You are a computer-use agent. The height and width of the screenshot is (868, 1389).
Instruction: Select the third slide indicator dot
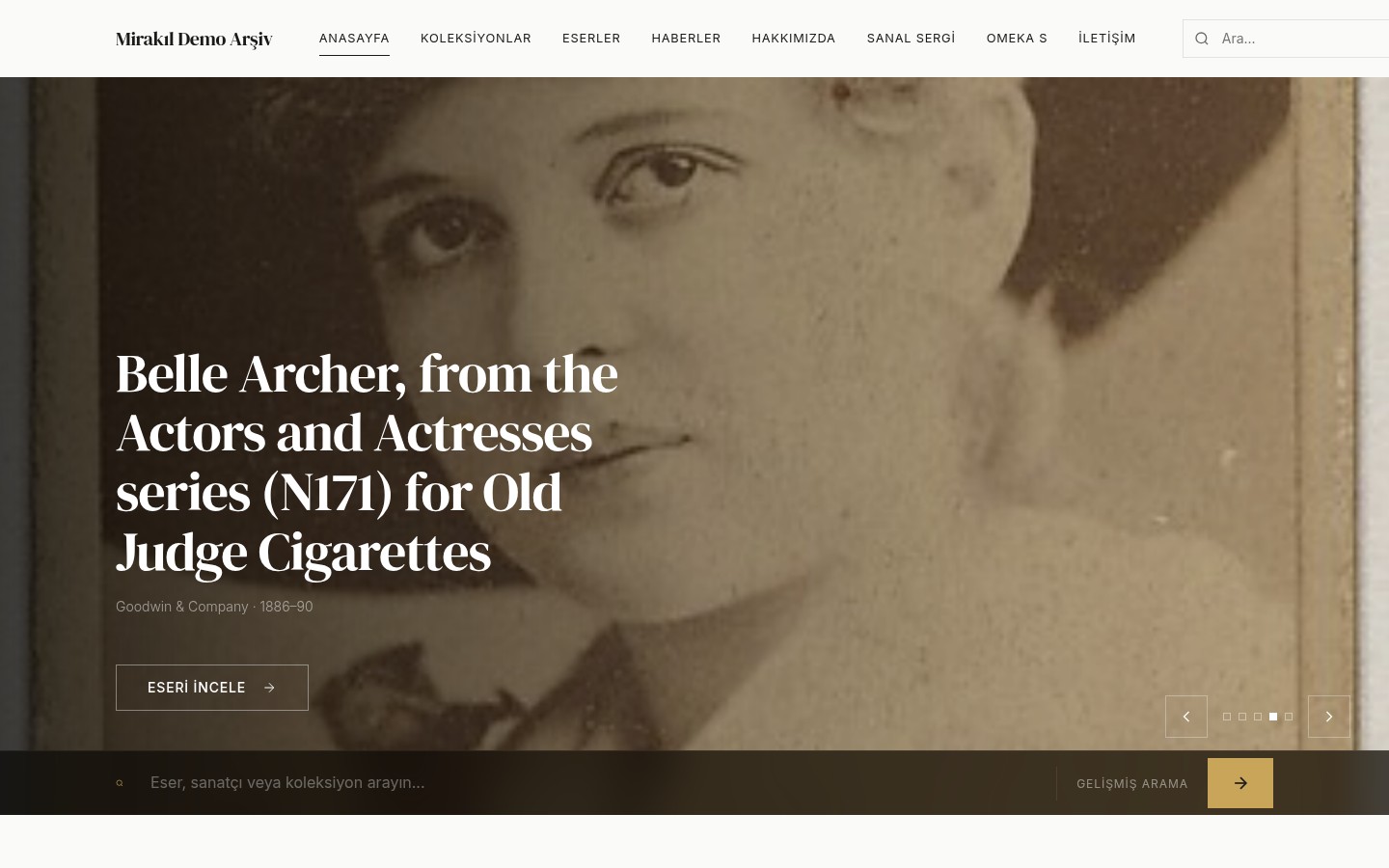(1258, 717)
